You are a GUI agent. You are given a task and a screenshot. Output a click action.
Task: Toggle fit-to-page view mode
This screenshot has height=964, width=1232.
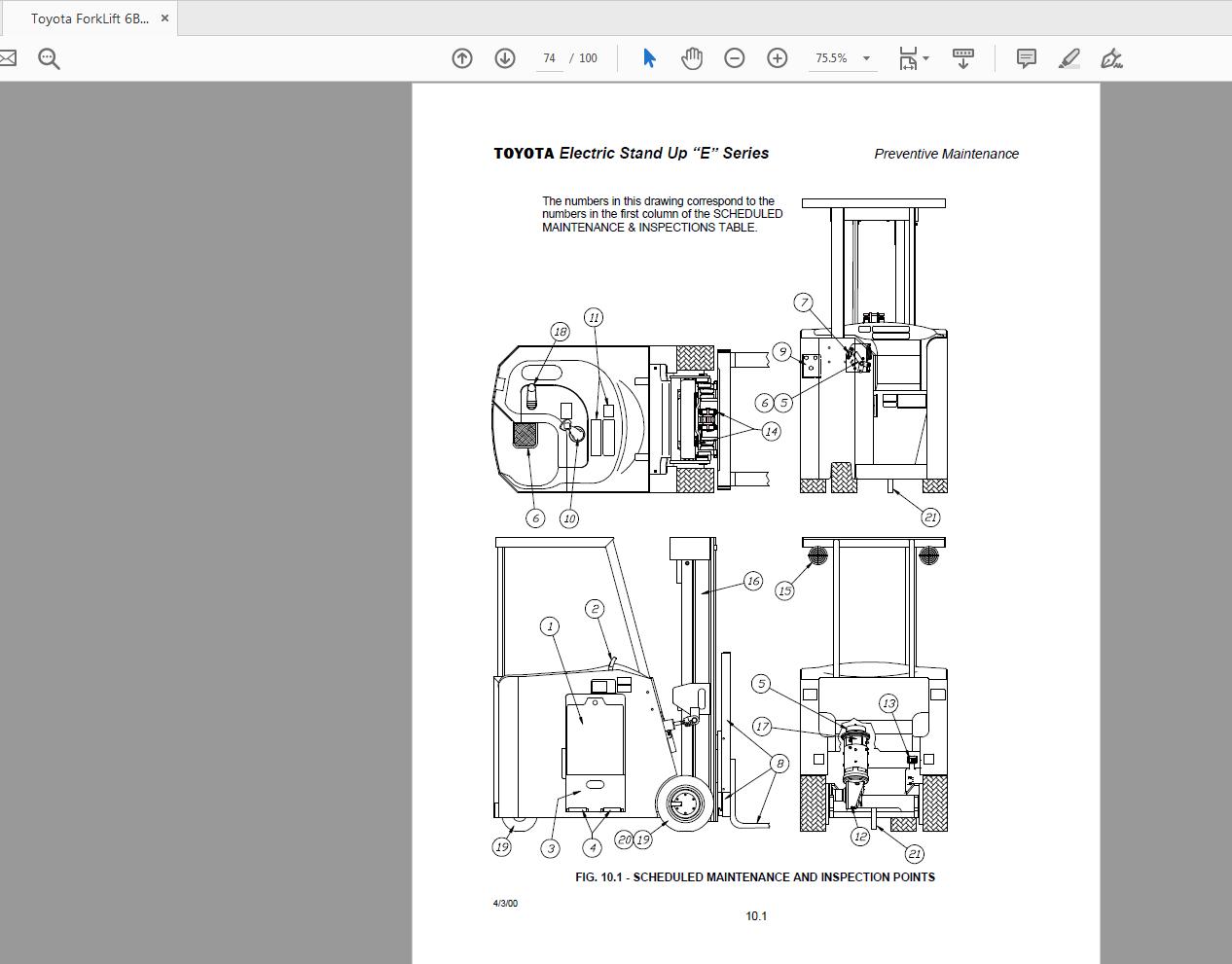tap(907, 58)
